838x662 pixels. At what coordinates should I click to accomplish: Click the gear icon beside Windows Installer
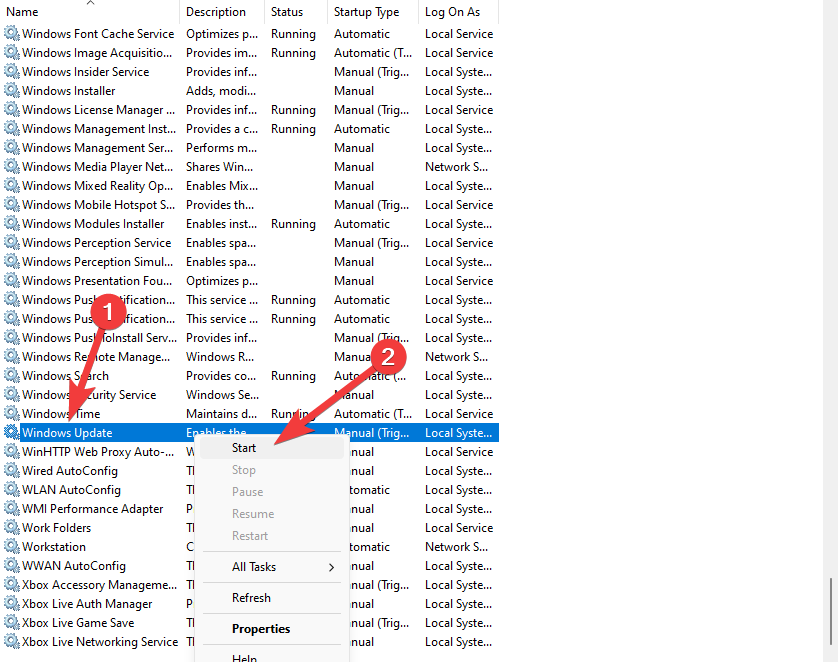point(12,91)
